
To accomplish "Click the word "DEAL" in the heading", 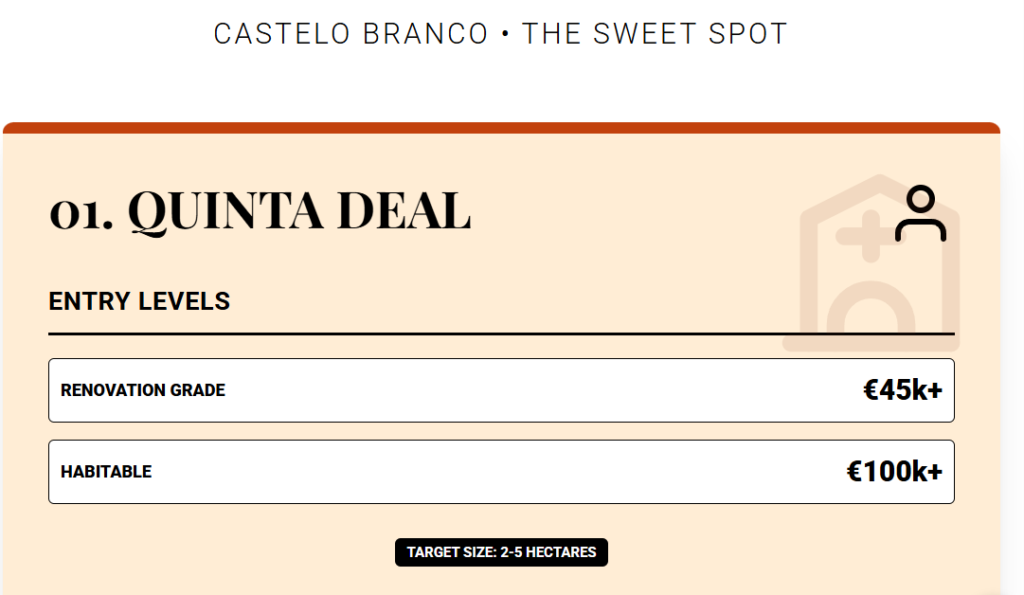I will coord(403,212).
